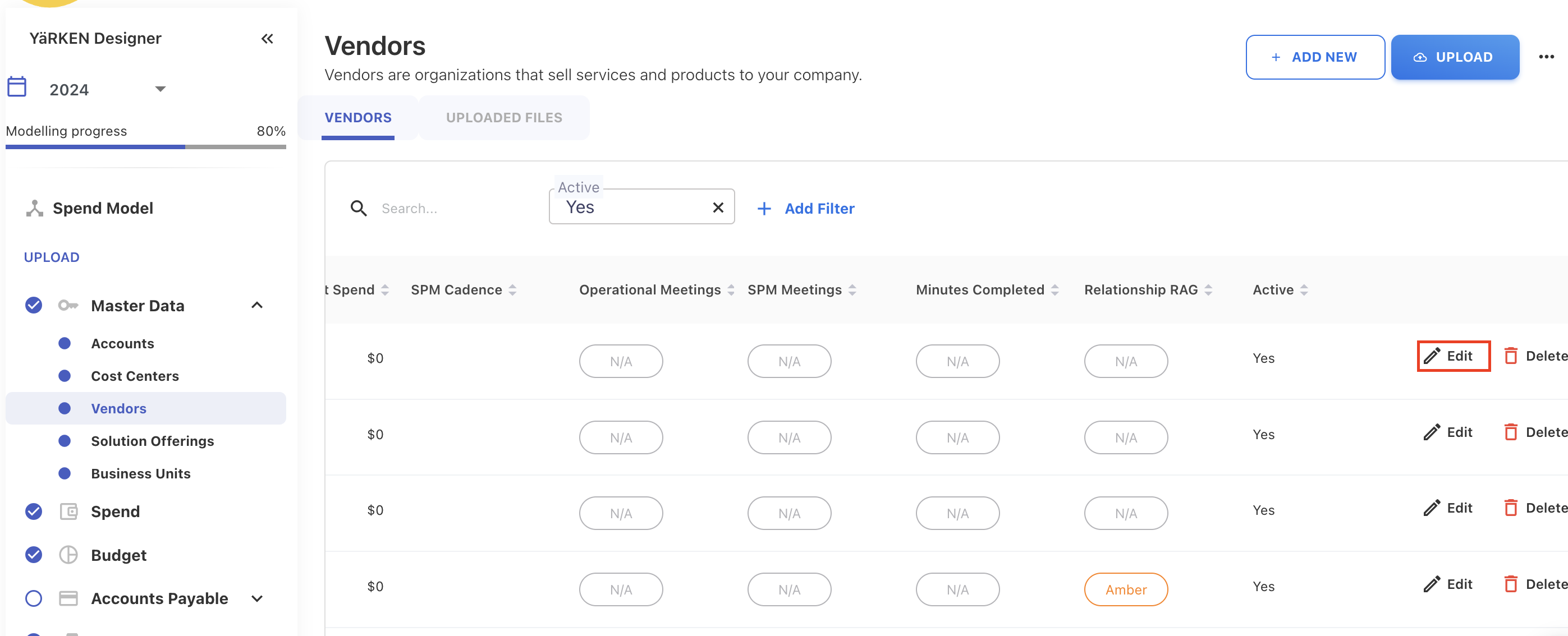Screen dimensions: 1568x636
Task: Click the Add New button
Action: point(1315,57)
